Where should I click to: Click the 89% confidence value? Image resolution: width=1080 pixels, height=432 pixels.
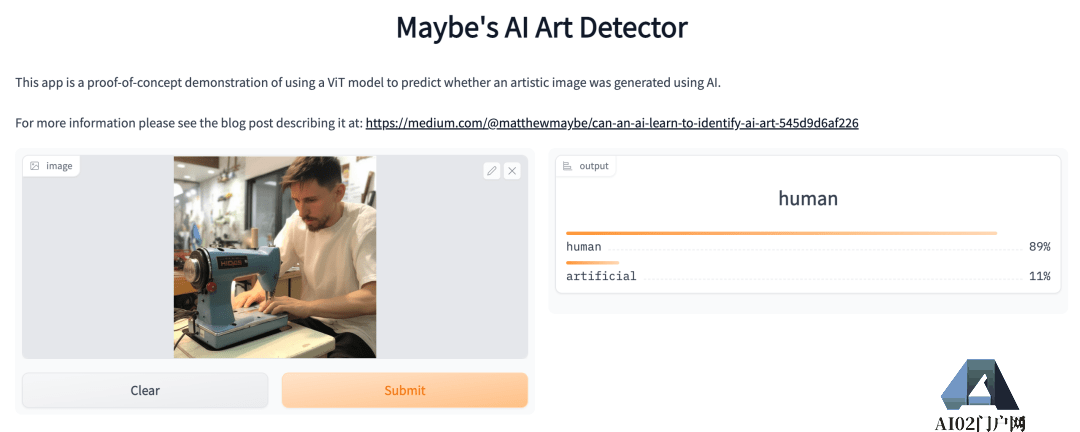point(1039,247)
